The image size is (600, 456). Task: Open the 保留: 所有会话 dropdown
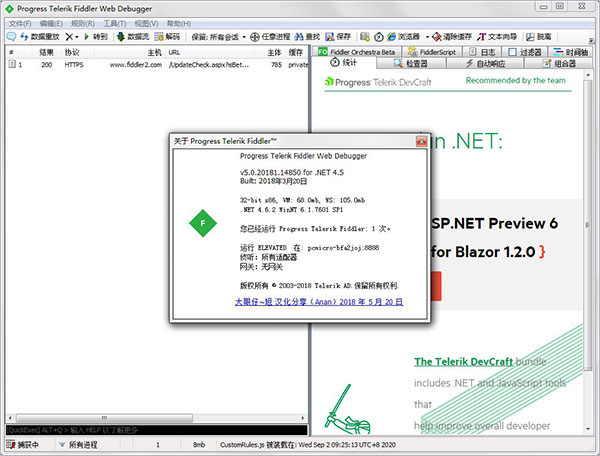tap(218, 37)
